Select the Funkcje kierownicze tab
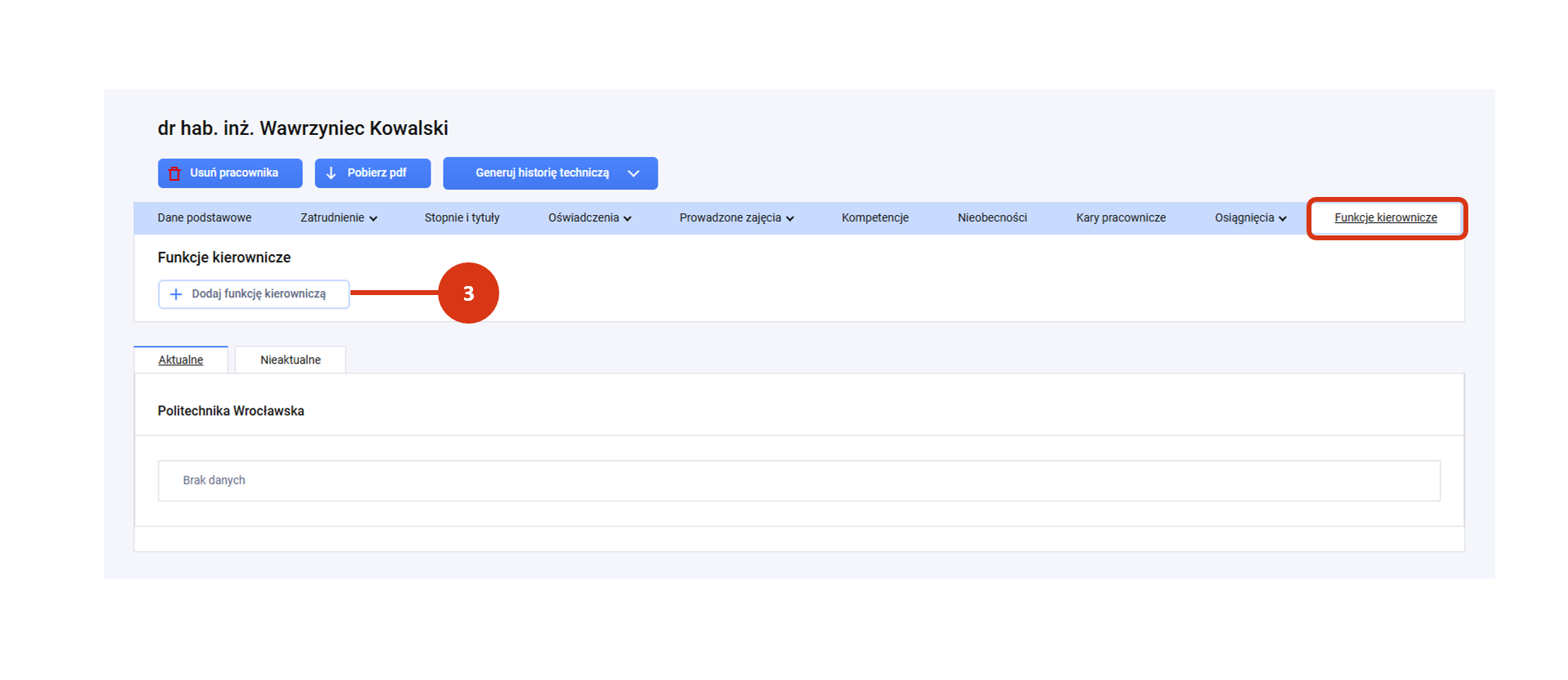 1386,218
